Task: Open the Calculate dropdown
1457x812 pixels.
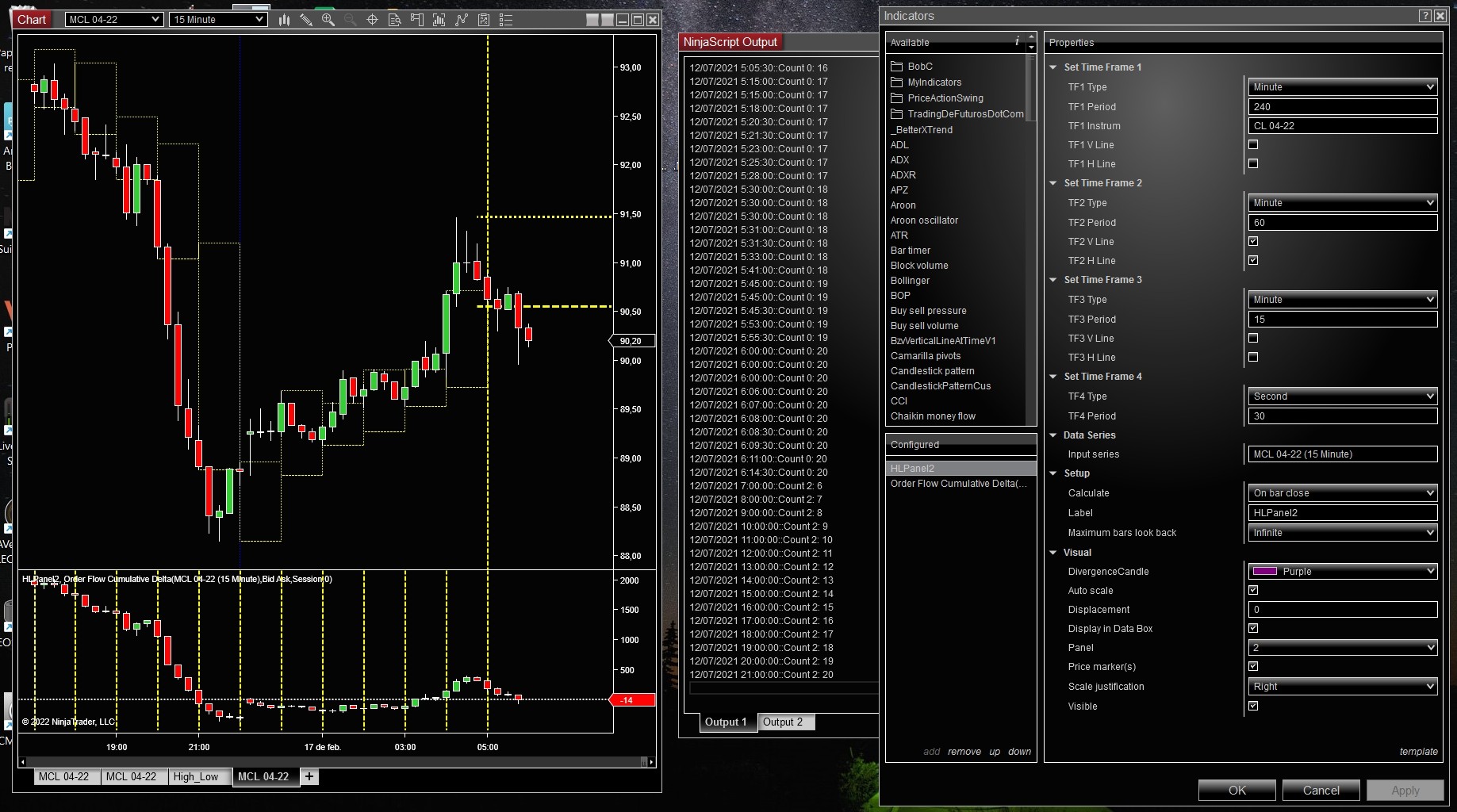Action: click(x=1343, y=493)
